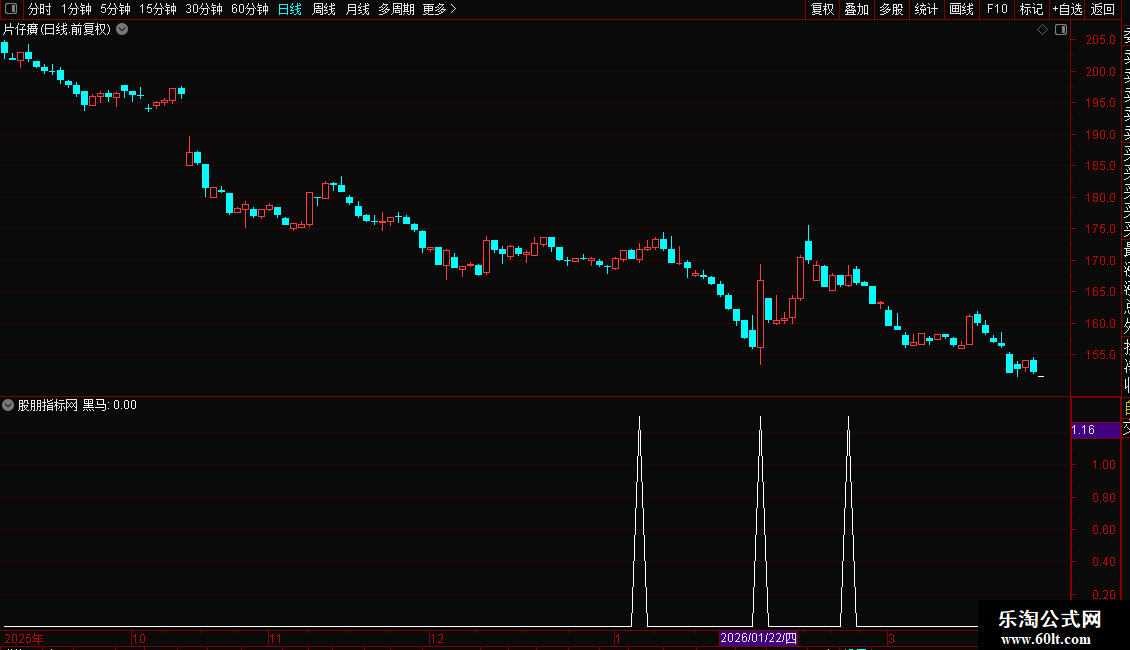Click the 标记 mark button
1130x650 pixels.
pos(1031,9)
